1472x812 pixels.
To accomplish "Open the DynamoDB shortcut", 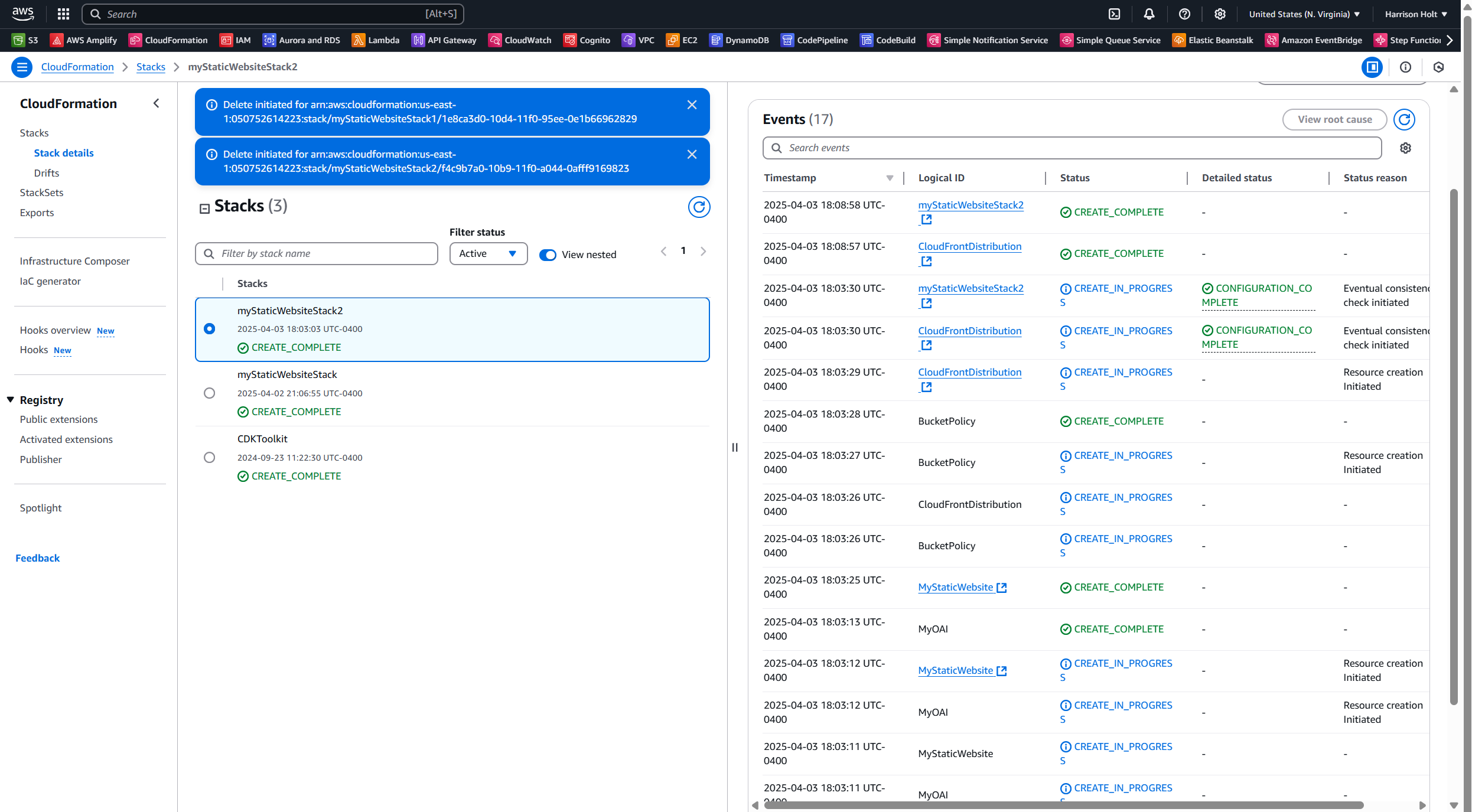I will (739, 40).
